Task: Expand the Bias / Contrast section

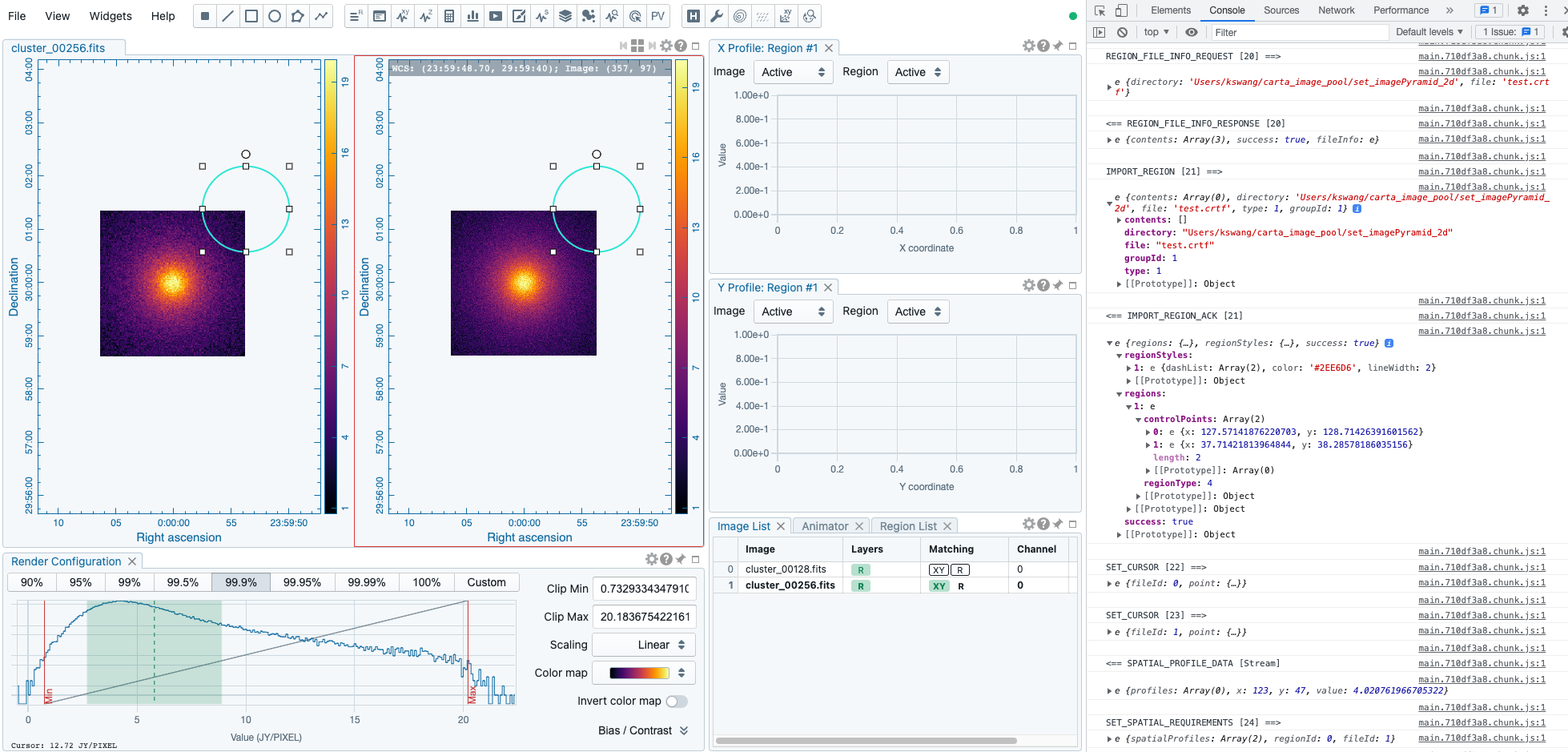Action: (643, 730)
